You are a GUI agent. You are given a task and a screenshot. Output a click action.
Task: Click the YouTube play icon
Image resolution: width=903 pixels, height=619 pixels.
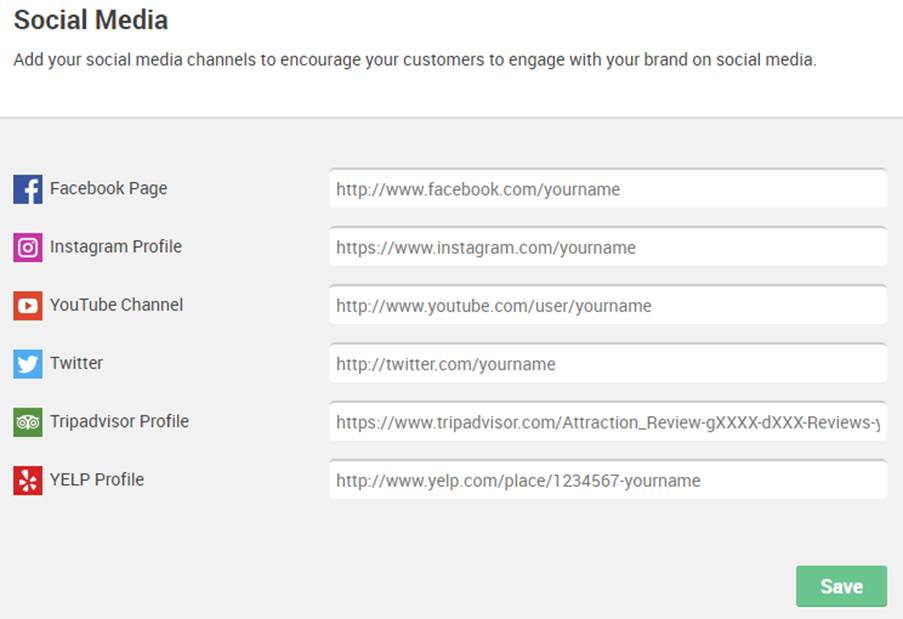pos(28,305)
